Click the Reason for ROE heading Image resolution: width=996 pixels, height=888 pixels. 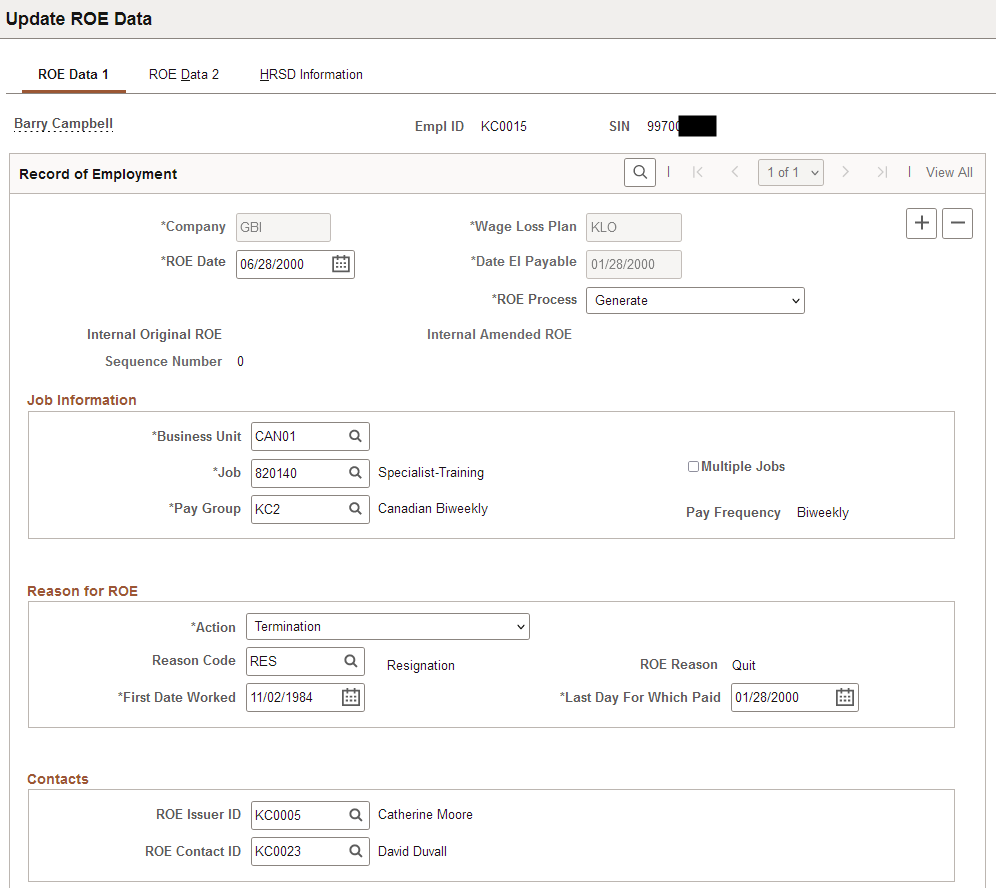pos(83,591)
